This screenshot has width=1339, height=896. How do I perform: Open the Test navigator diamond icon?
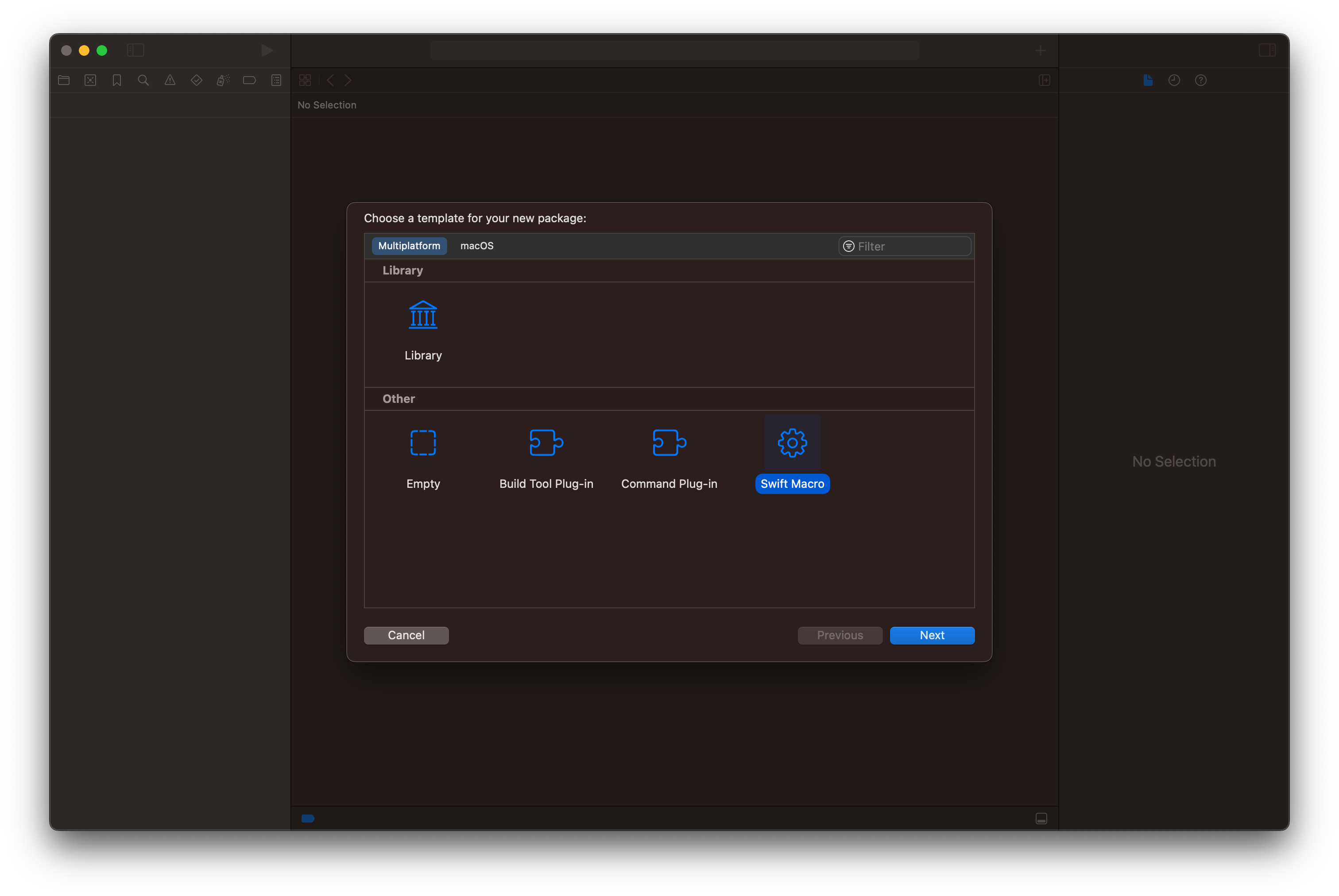[197, 80]
